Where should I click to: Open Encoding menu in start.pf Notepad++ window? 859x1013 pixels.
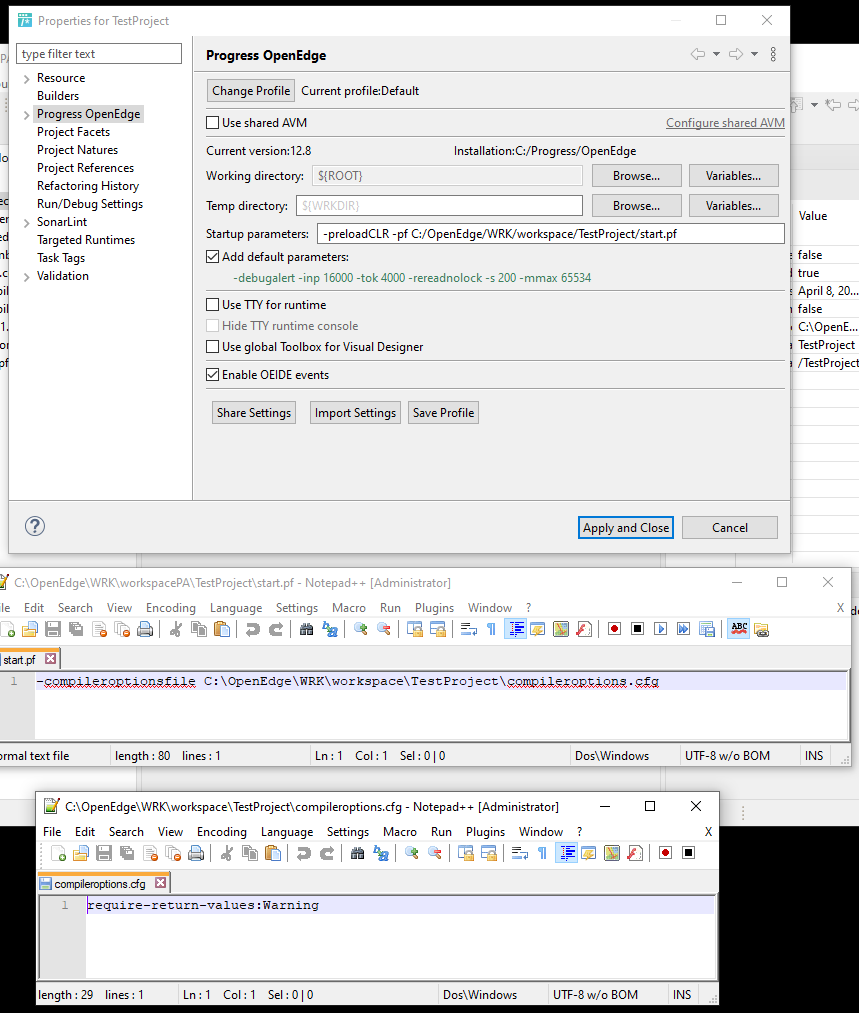(171, 608)
